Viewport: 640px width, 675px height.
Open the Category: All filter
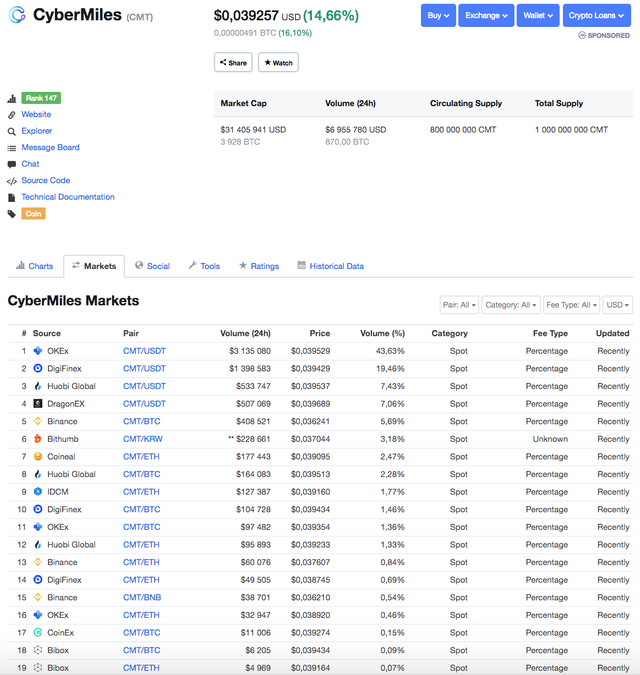point(511,305)
